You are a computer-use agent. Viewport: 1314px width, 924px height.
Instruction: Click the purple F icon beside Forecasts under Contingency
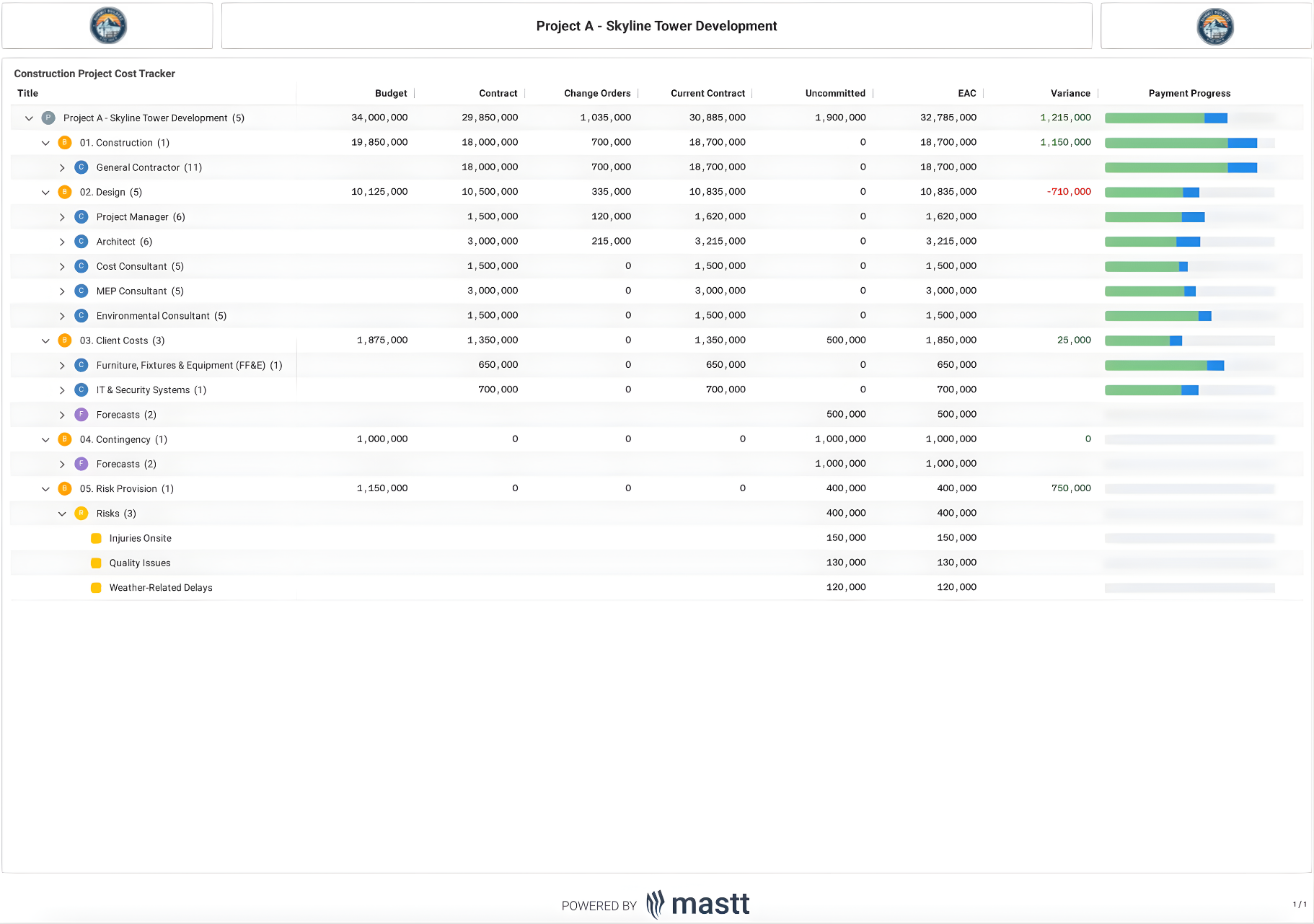point(81,464)
